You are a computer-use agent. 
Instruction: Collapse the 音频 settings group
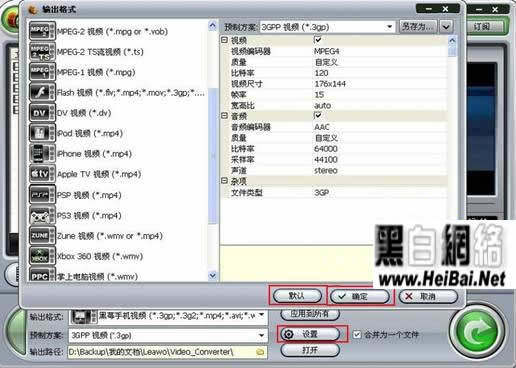[x=224, y=116]
